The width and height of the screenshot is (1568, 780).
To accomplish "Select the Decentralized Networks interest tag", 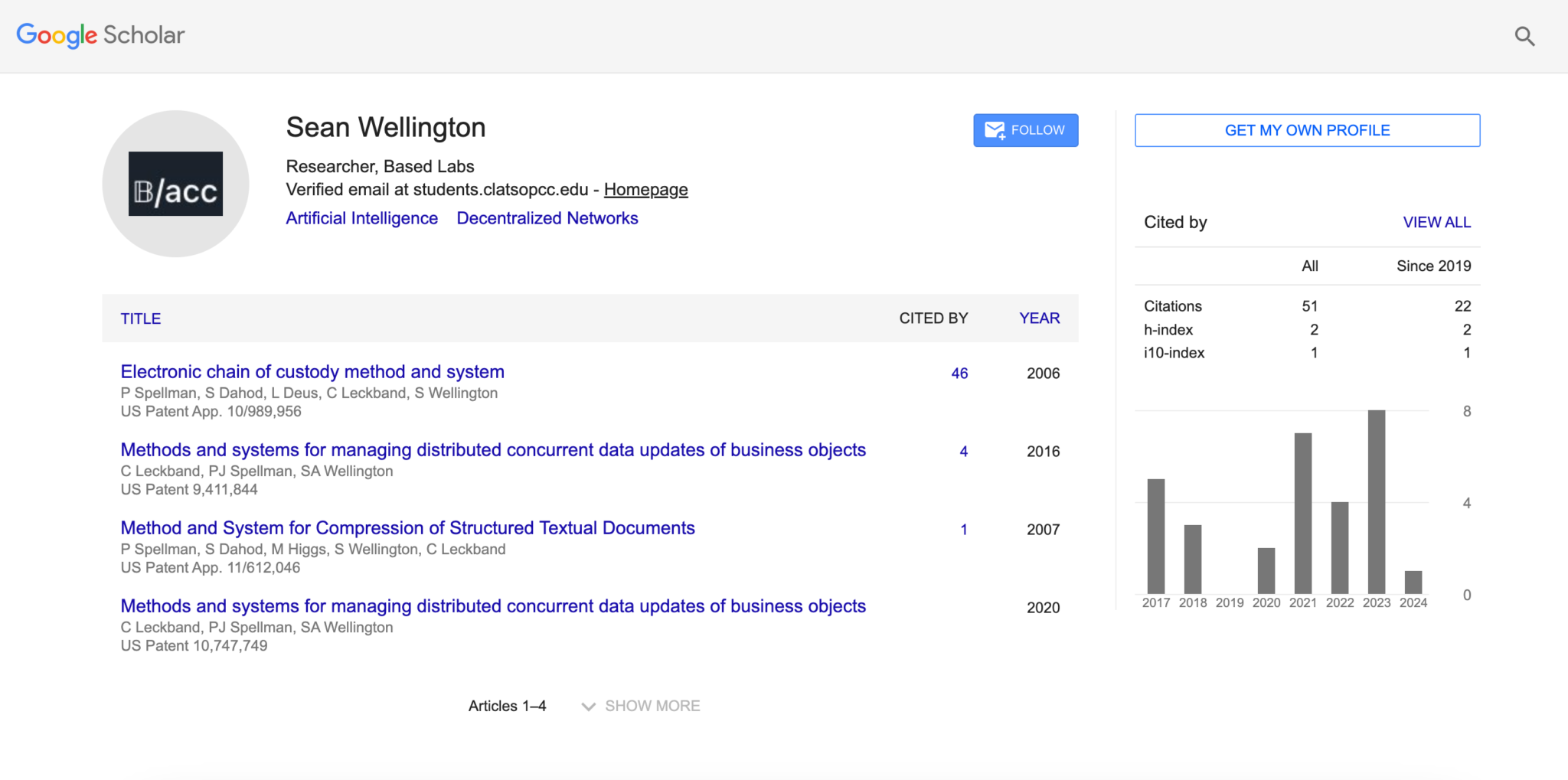I will pyautogui.click(x=547, y=218).
